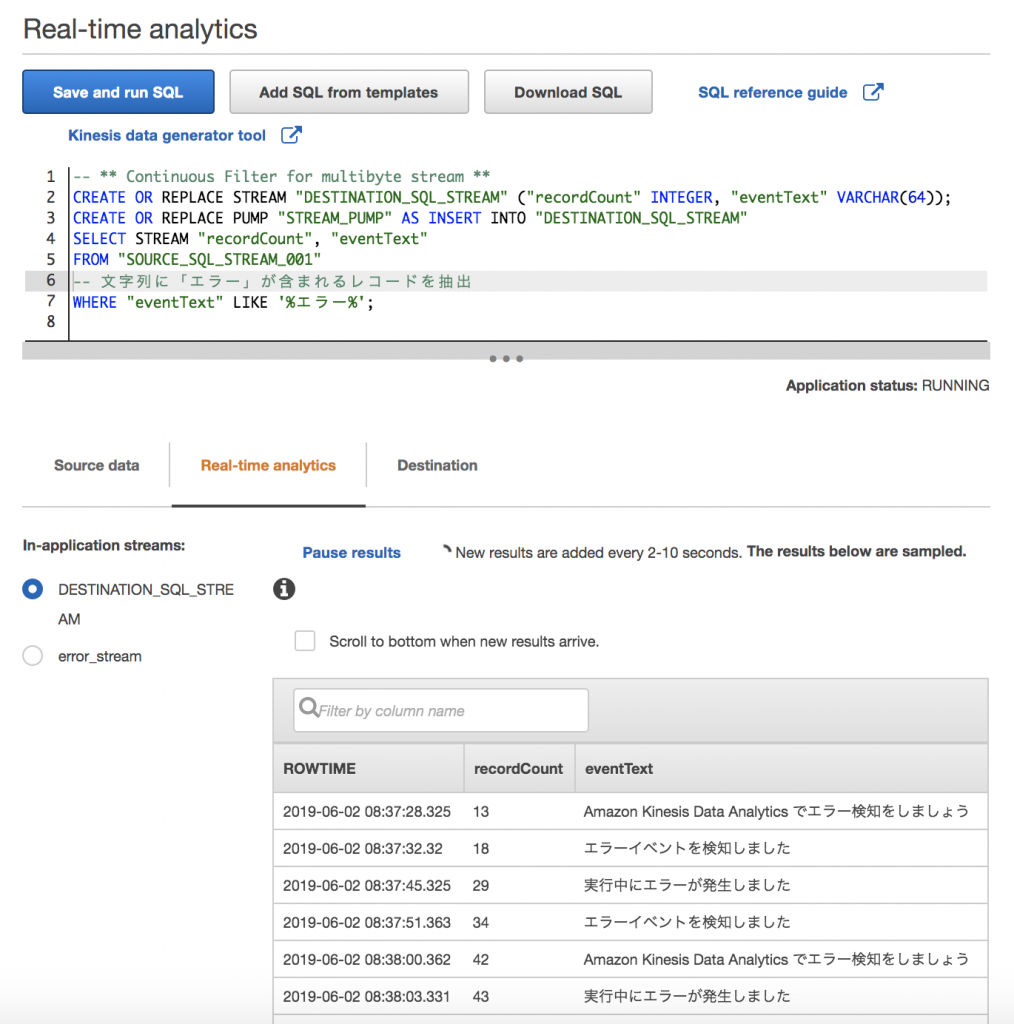Click the Application status: RUNNING text

point(887,385)
